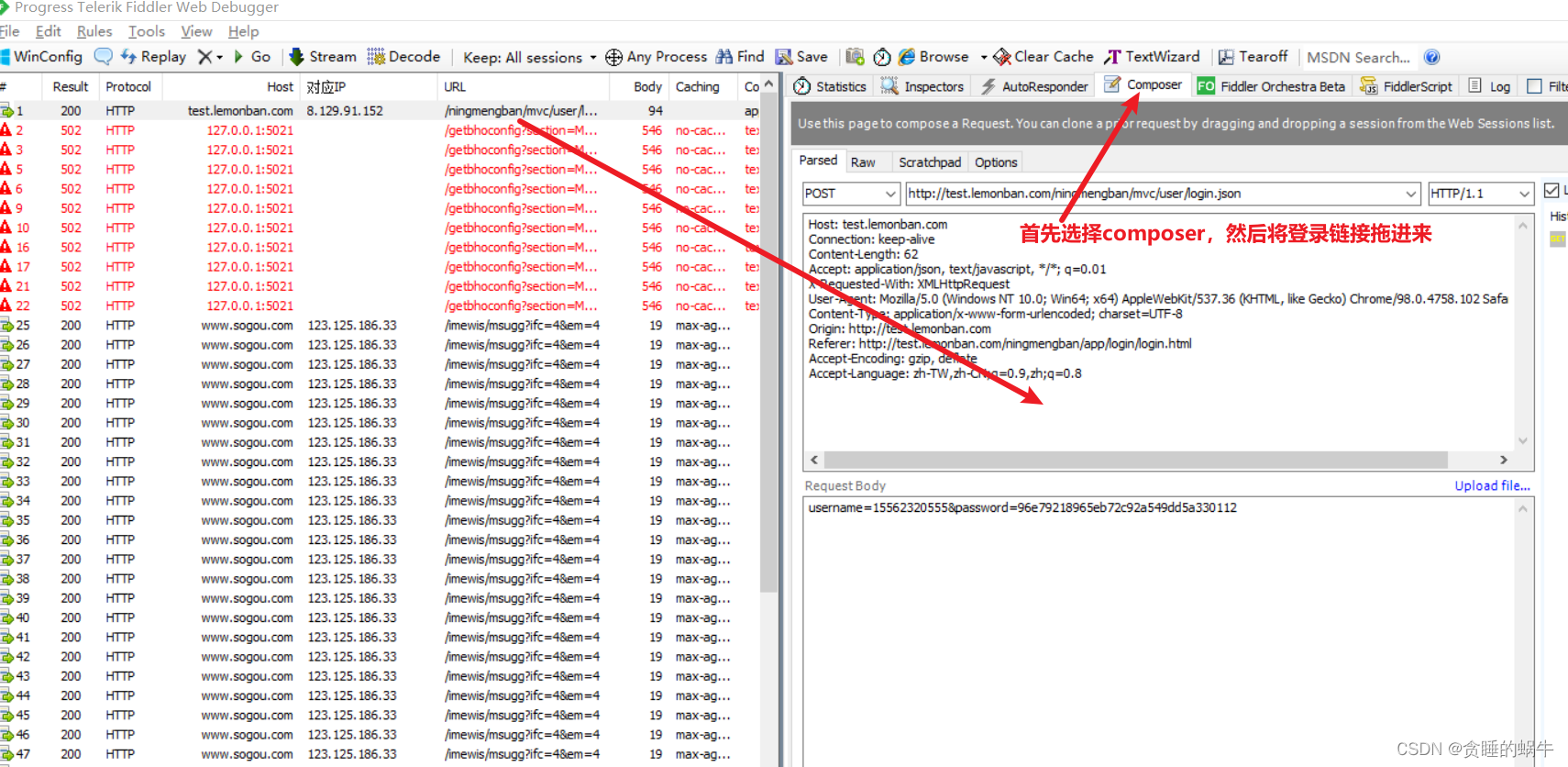Click the comment speech-bubble icon
This screenshot has width=1568, height=767.
(x=104, y=57)
